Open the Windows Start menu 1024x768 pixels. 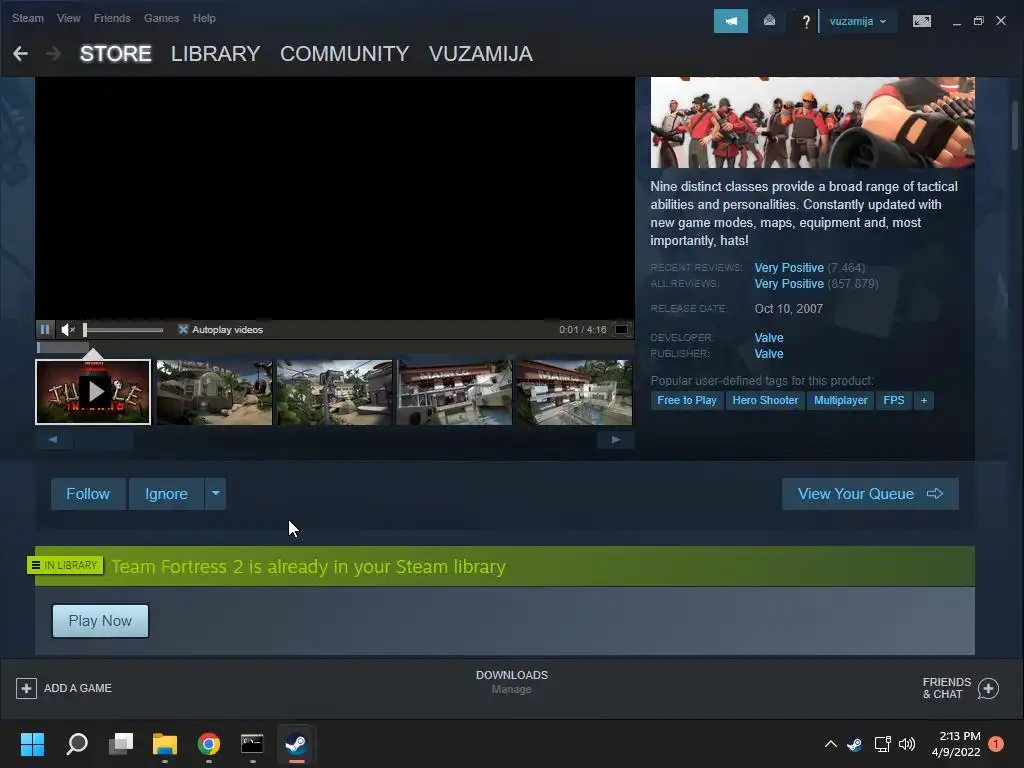pyautogui.click(x=32, y=744)
